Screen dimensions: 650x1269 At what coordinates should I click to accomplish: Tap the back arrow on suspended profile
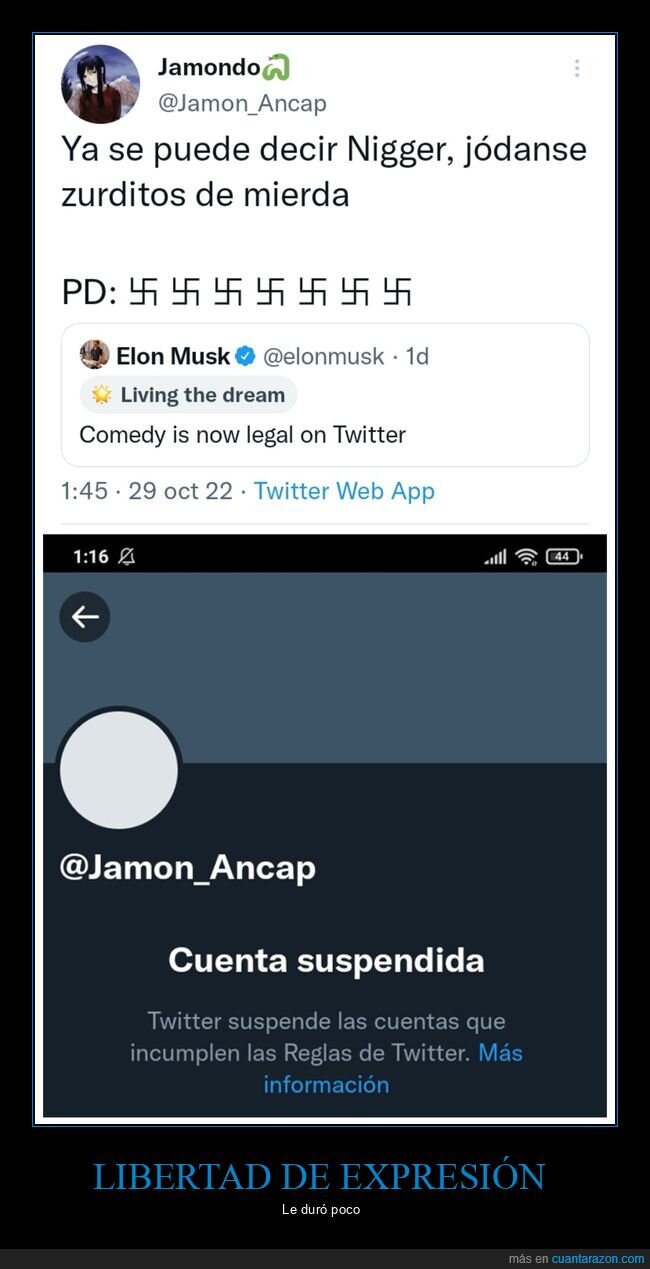[85, 617]
